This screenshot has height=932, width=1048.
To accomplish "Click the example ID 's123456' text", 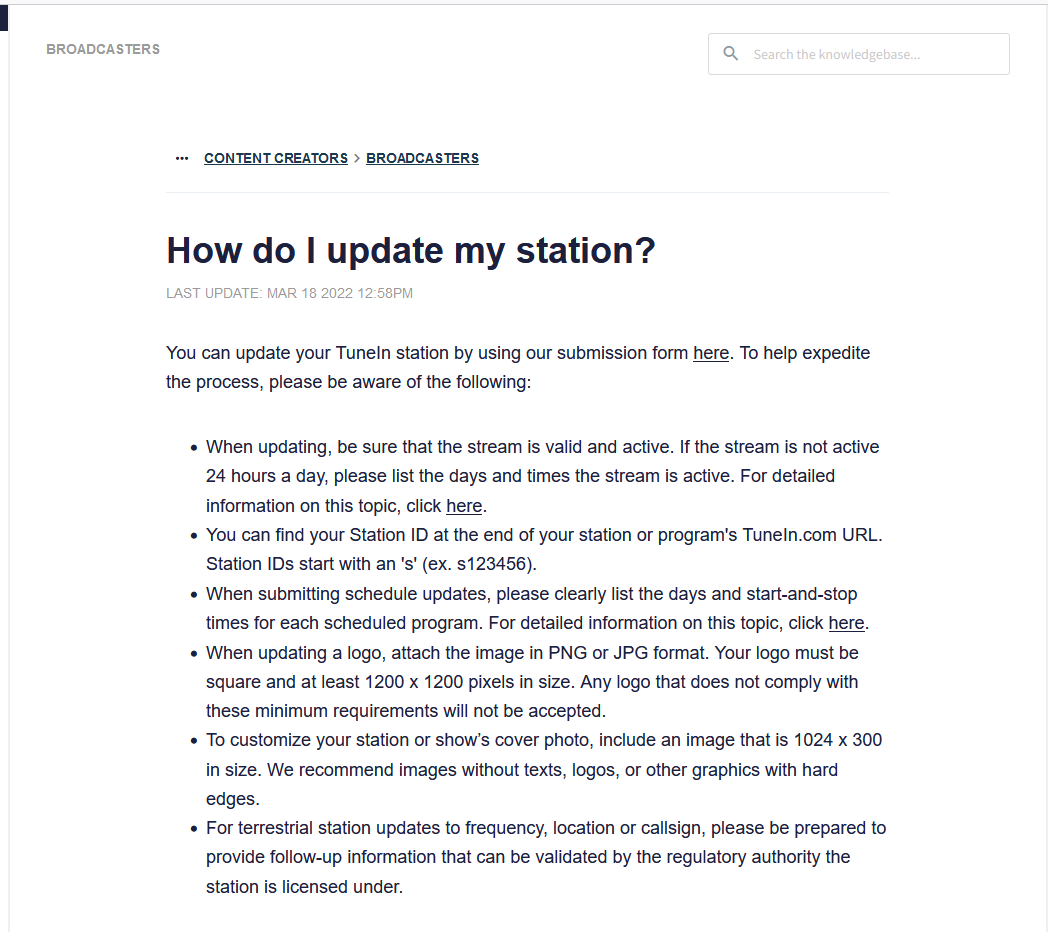I will point(491,564).
